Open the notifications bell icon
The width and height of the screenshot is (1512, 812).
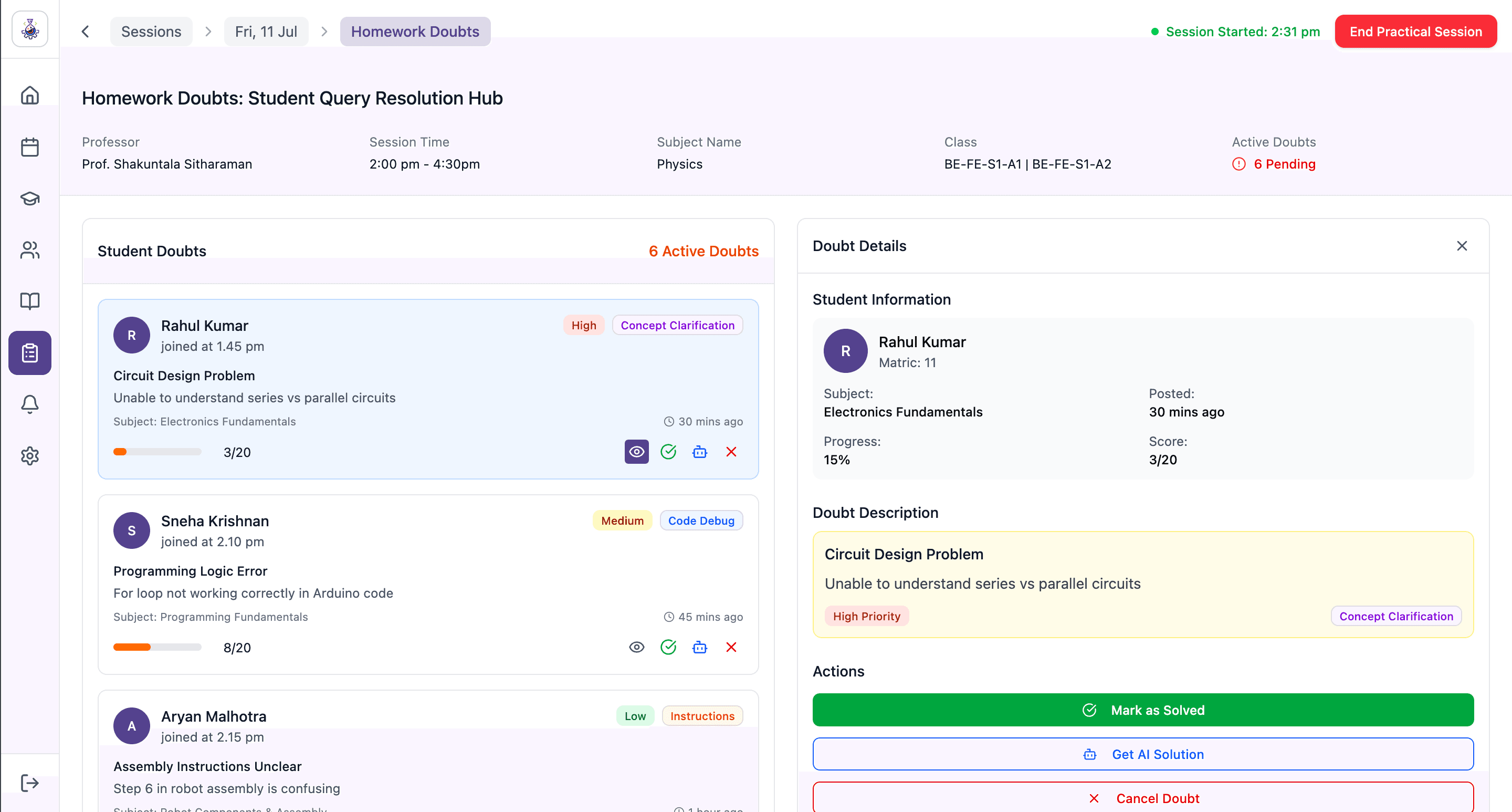tap(30, 404)
